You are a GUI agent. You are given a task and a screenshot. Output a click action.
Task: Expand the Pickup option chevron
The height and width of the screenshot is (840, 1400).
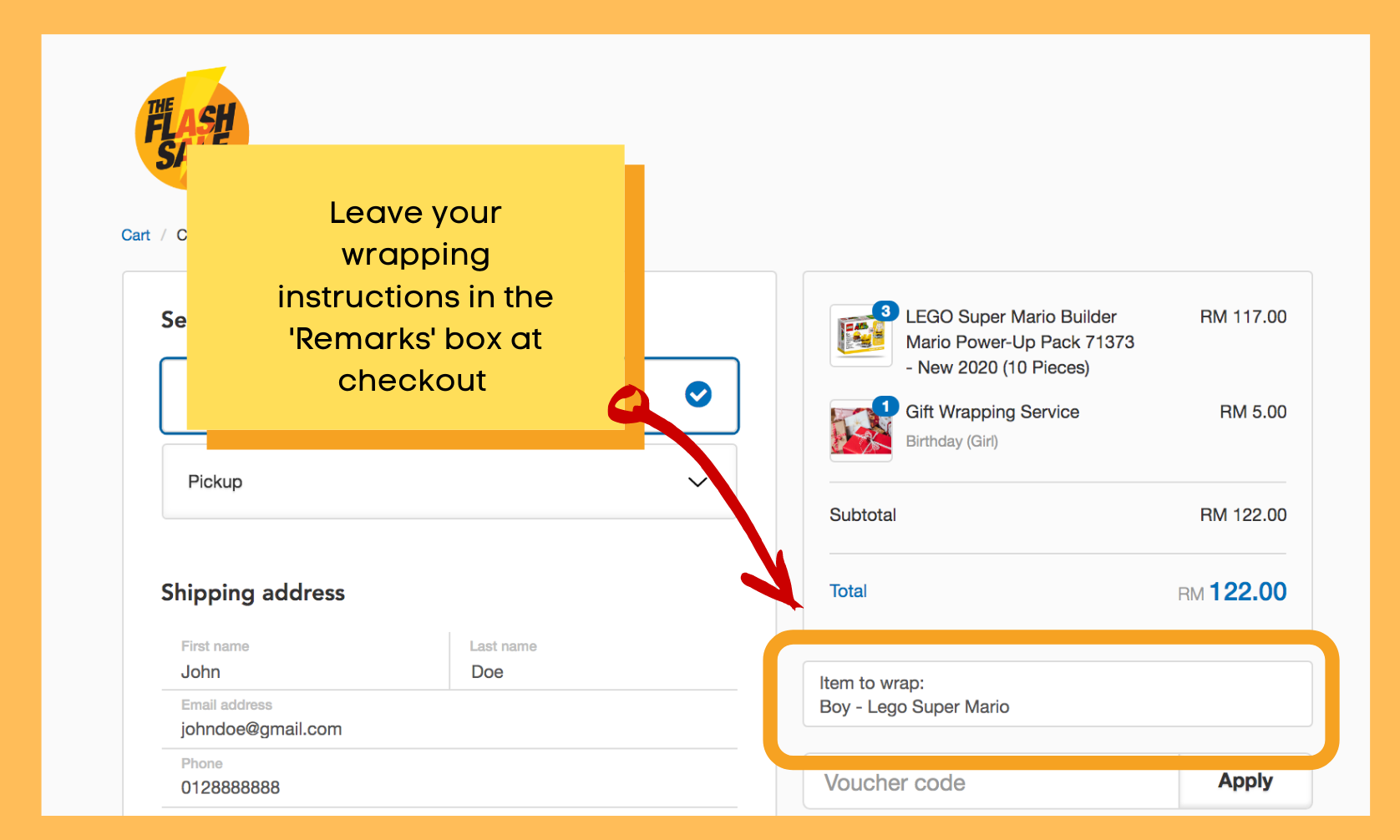697,482
